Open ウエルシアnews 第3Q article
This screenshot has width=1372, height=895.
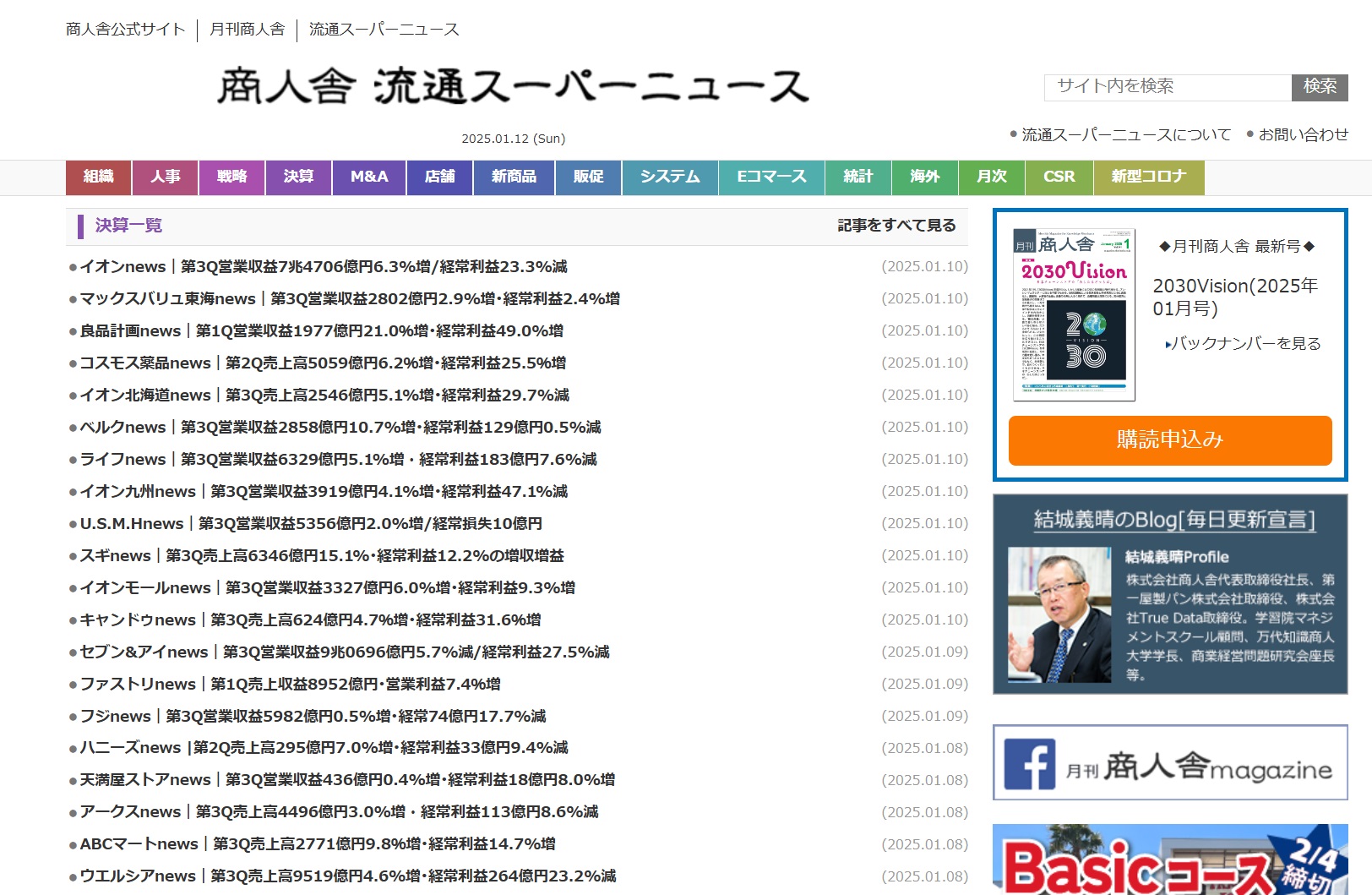348,876
